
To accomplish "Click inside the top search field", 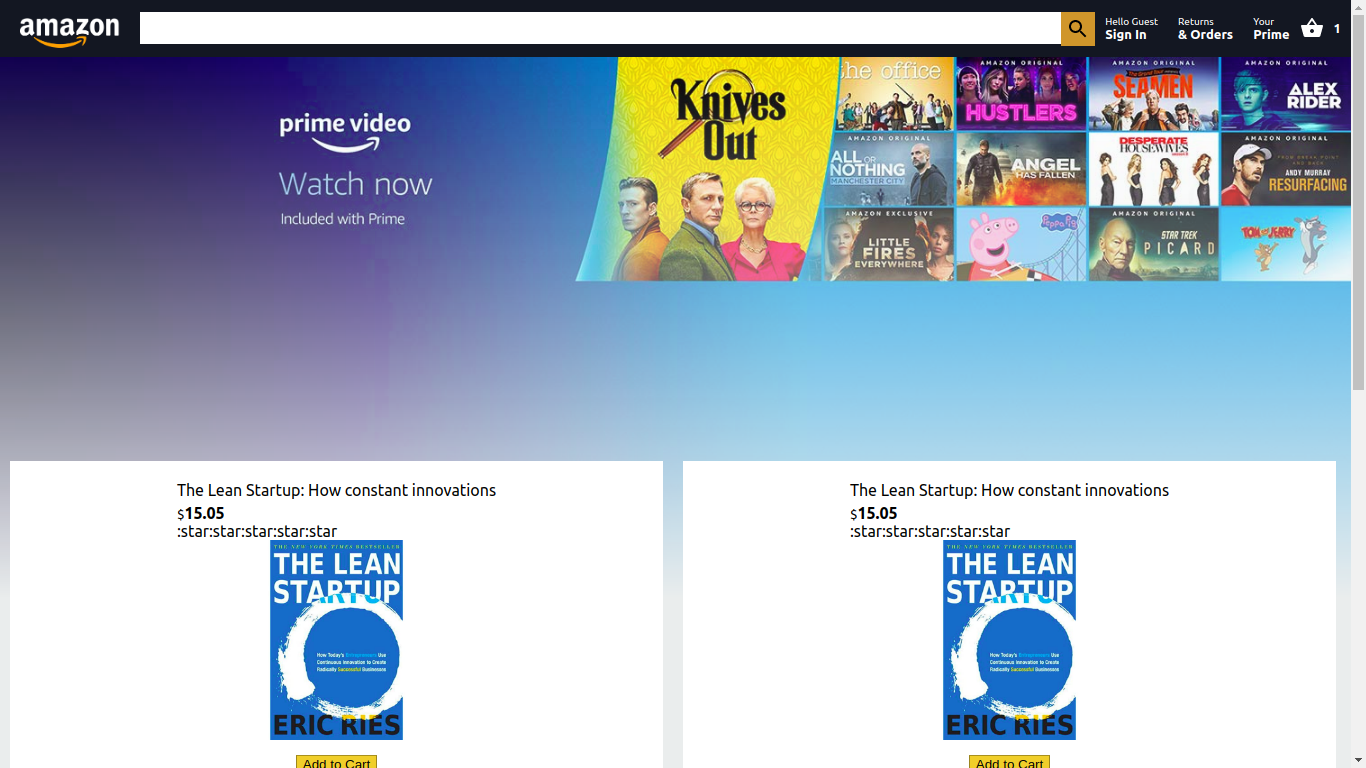I will pyautogui.click(x=600, y=29).
